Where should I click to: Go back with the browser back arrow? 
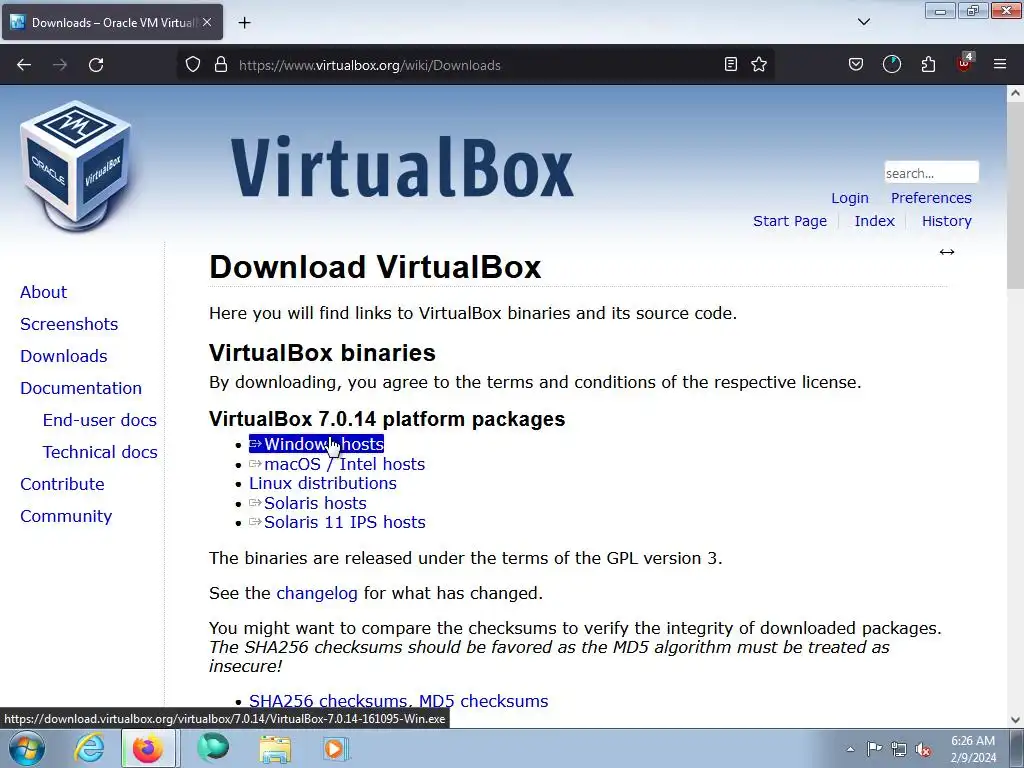(24, 65)
